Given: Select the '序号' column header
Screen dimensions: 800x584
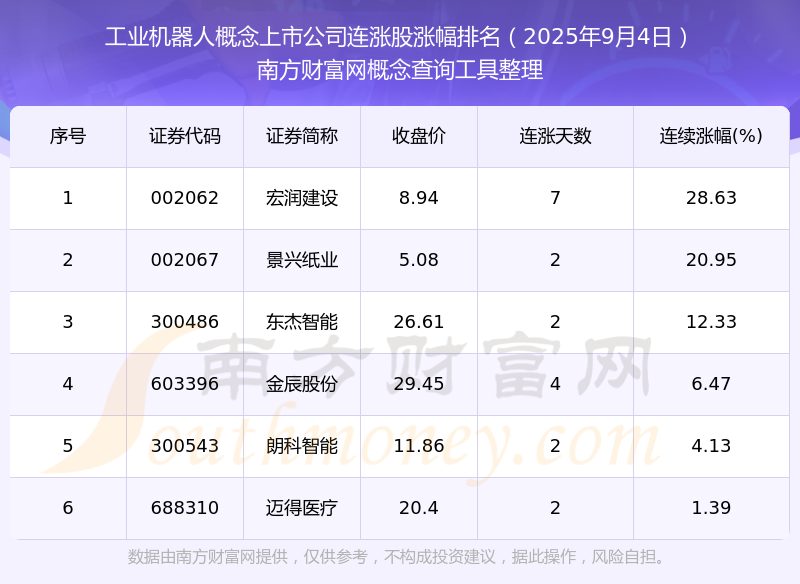Looking at the screenshot, I should click(68, 136).
